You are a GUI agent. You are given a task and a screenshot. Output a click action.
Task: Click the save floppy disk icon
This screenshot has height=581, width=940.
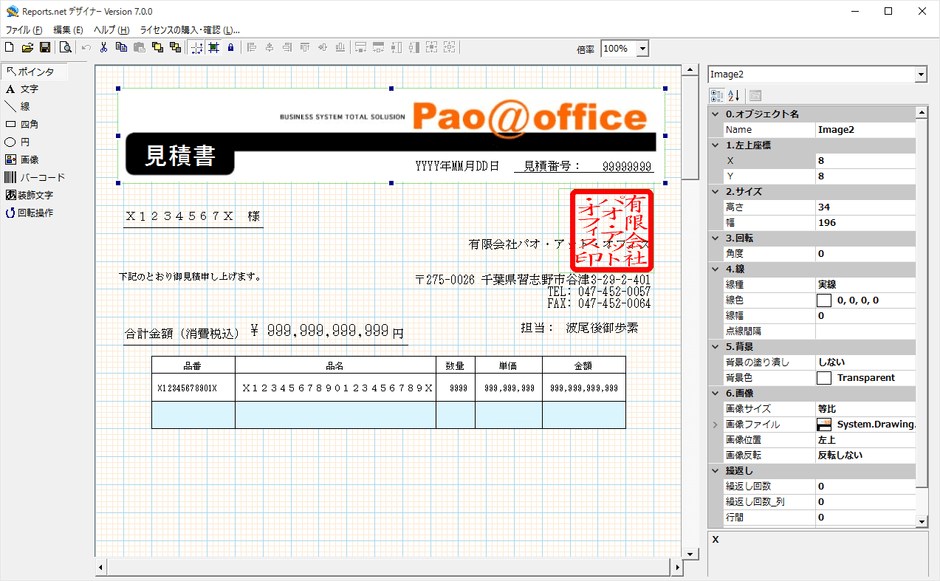coord(45,48)
